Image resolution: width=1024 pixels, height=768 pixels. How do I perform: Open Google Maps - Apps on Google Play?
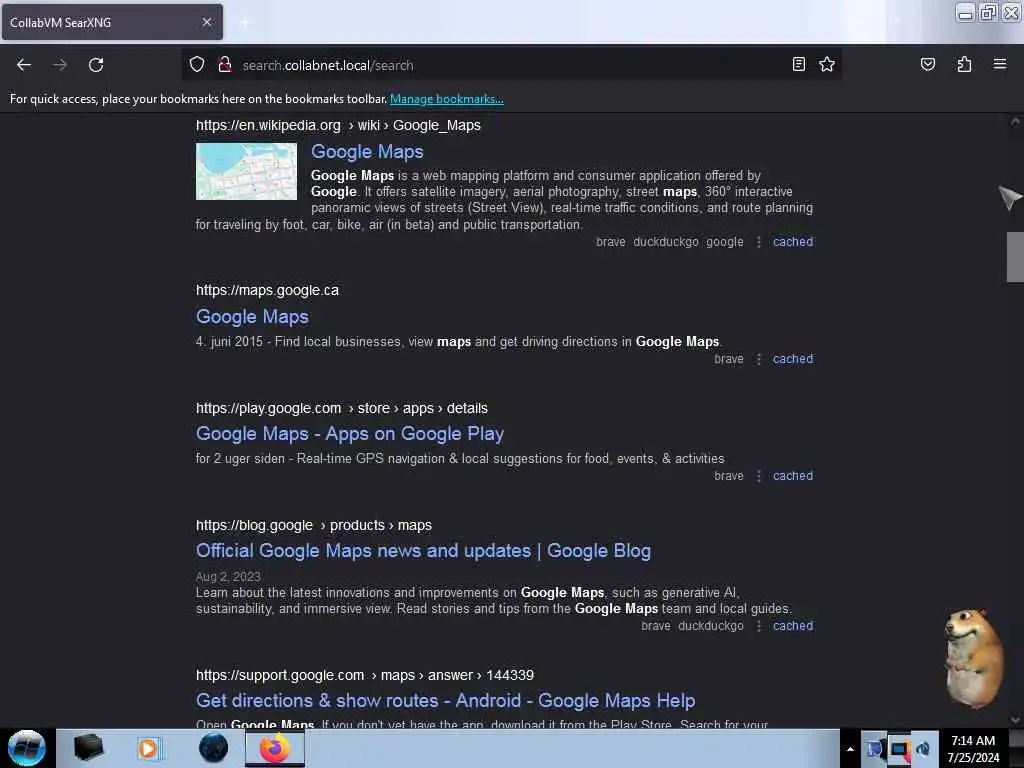pos(350,434)
